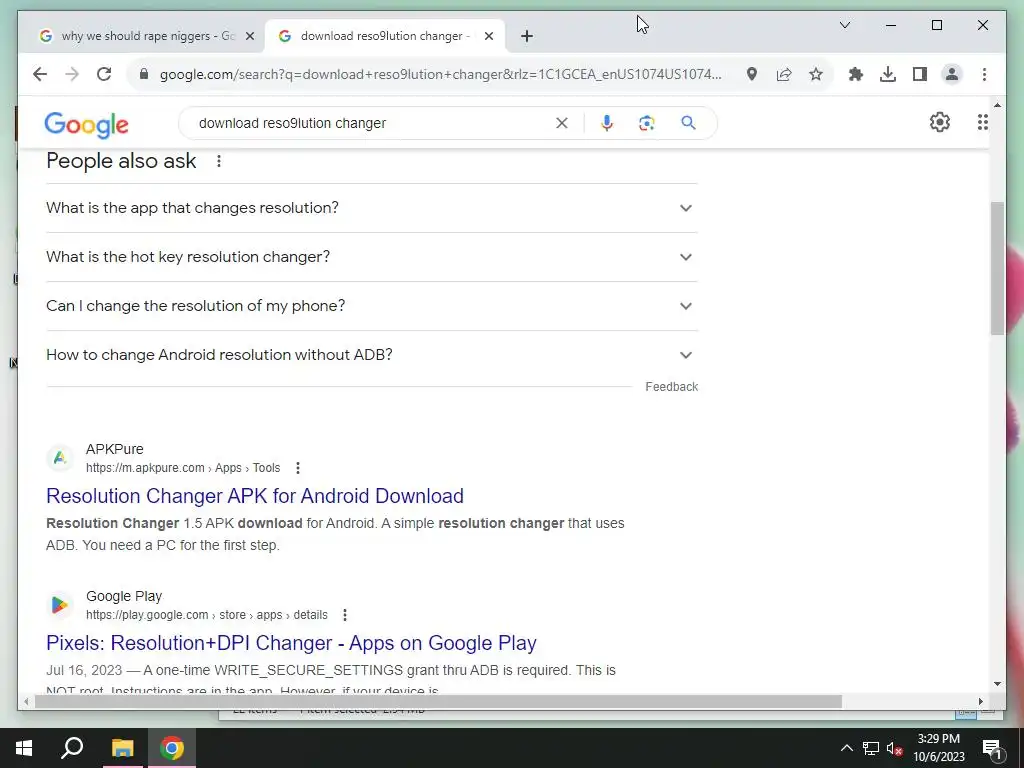Click the scroll up arrow

(x=997, y=104)
